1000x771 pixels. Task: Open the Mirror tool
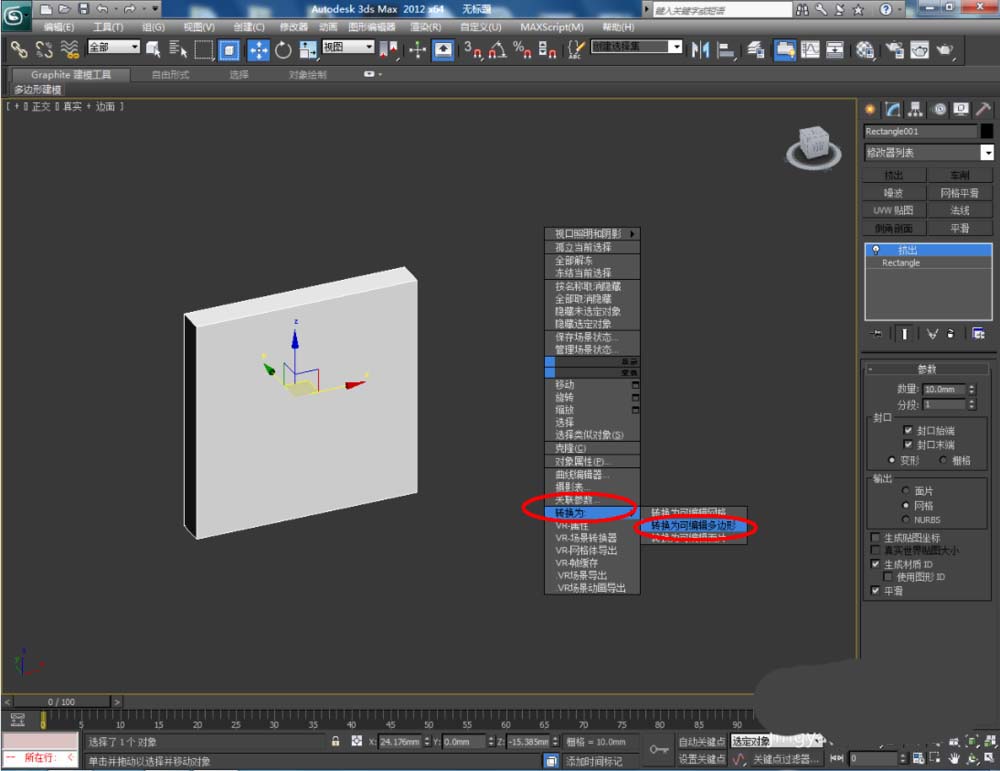[700, 49]
